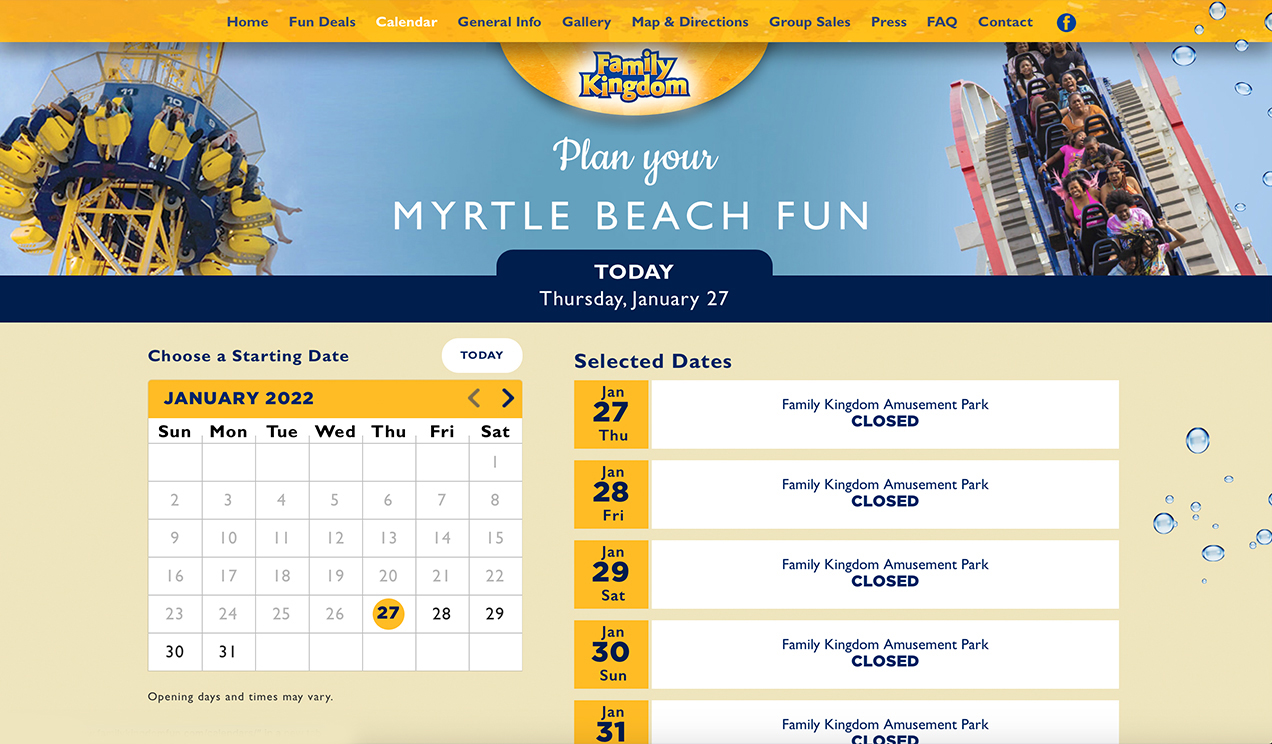
Task: Open General Info from navigation
Action: [499, 22]
